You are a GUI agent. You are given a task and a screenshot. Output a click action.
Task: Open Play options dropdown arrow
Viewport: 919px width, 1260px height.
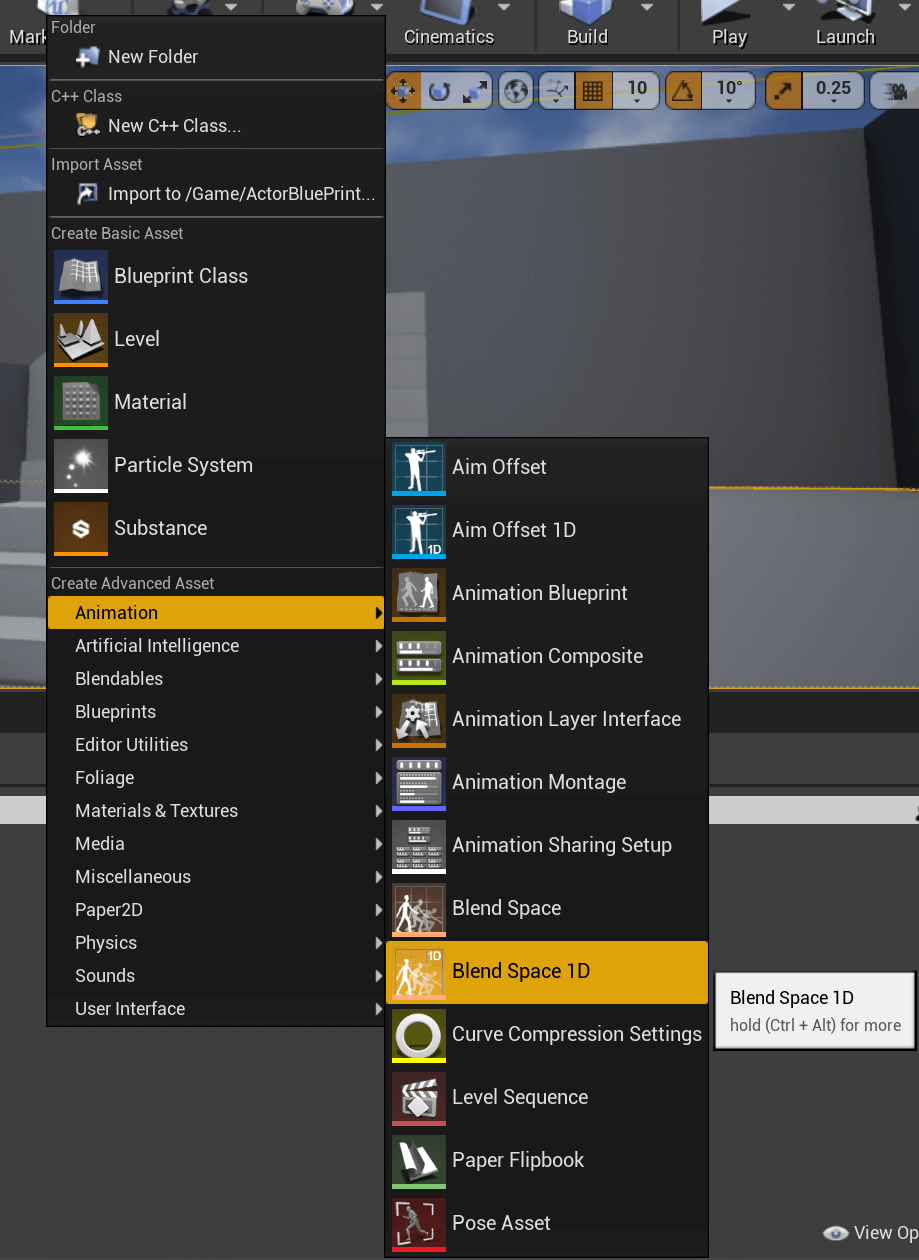click(x=789, y=8)
